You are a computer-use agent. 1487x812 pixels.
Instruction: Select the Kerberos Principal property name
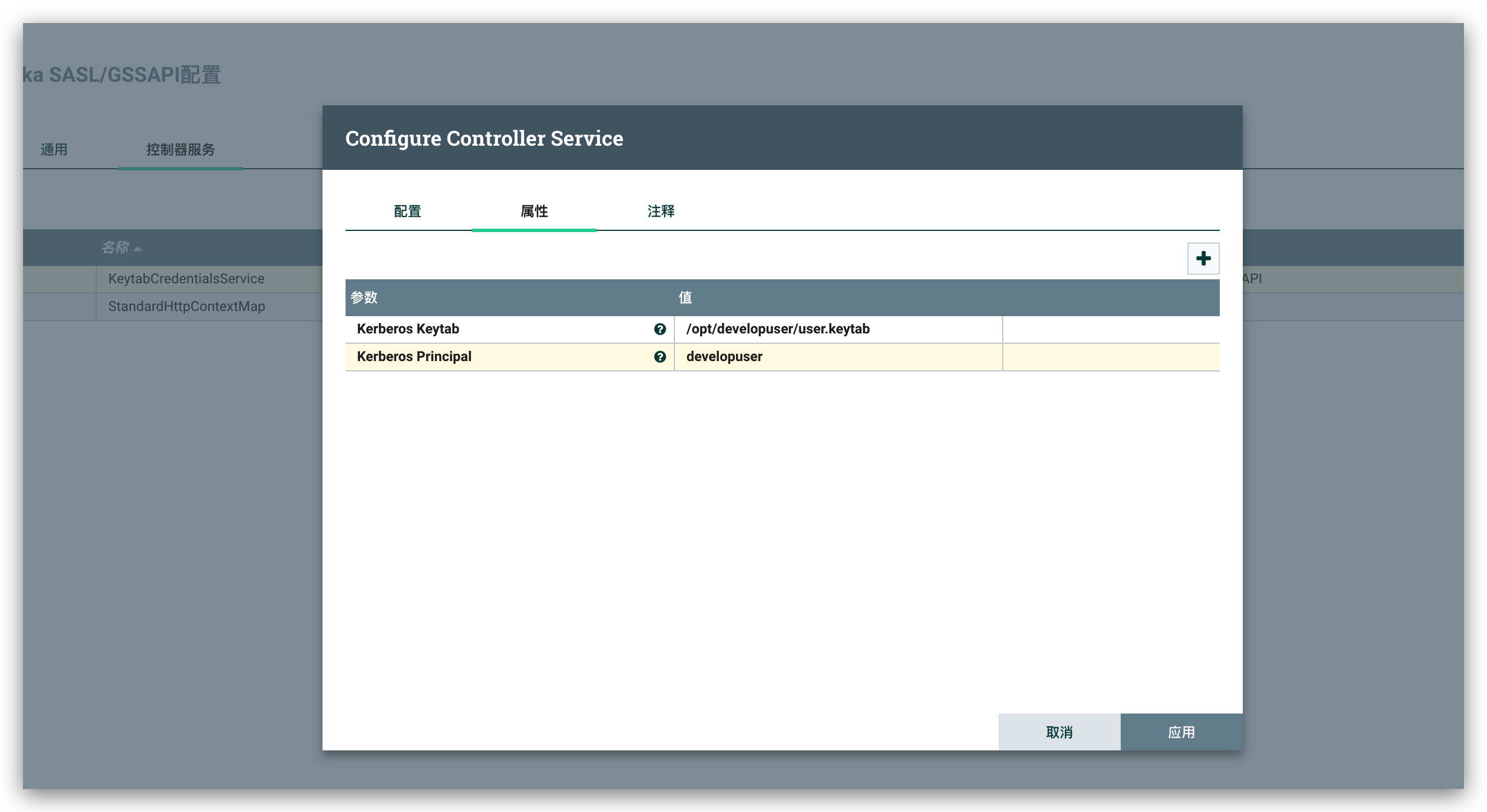414,356
